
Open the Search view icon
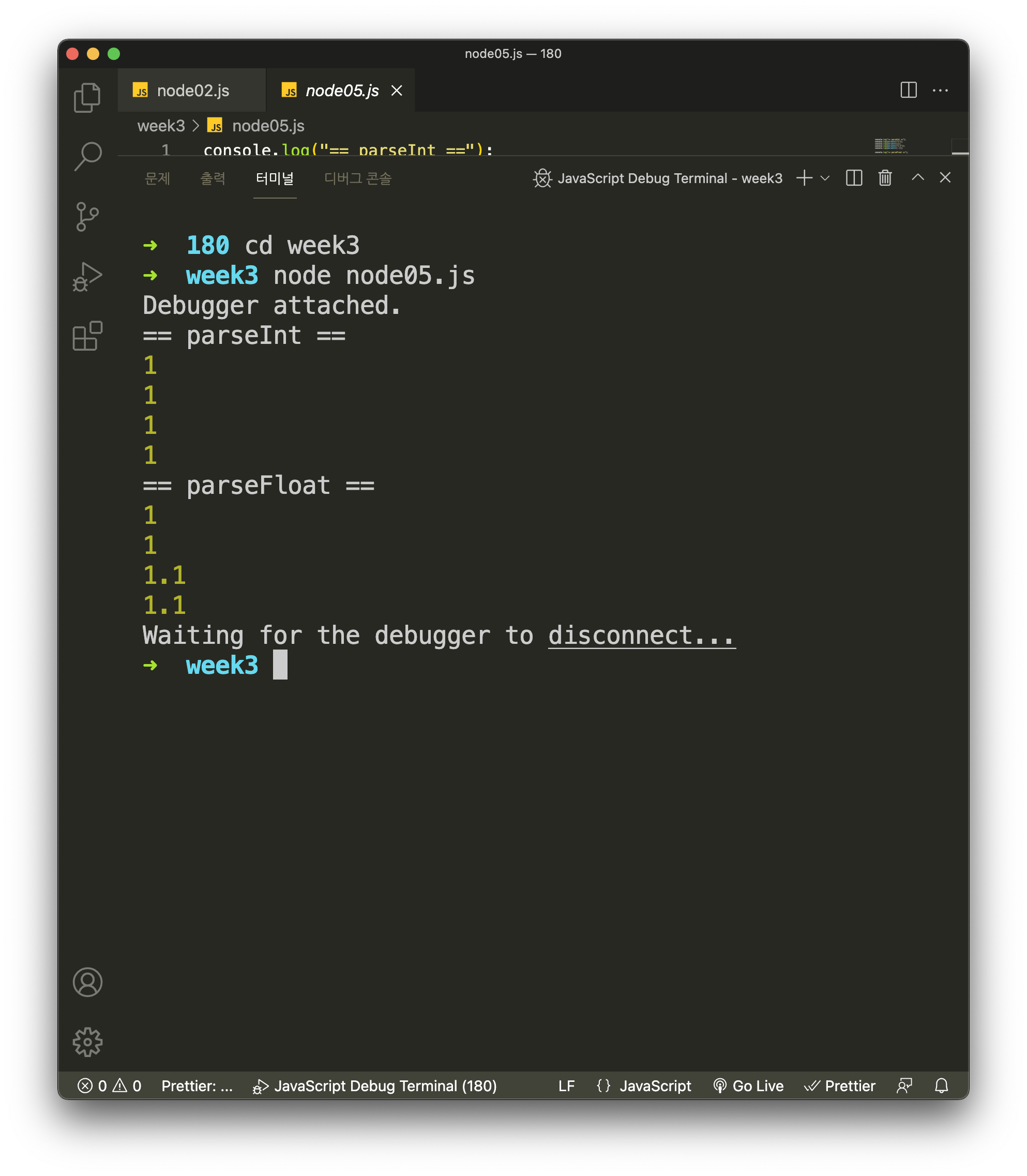pos(87,156)
